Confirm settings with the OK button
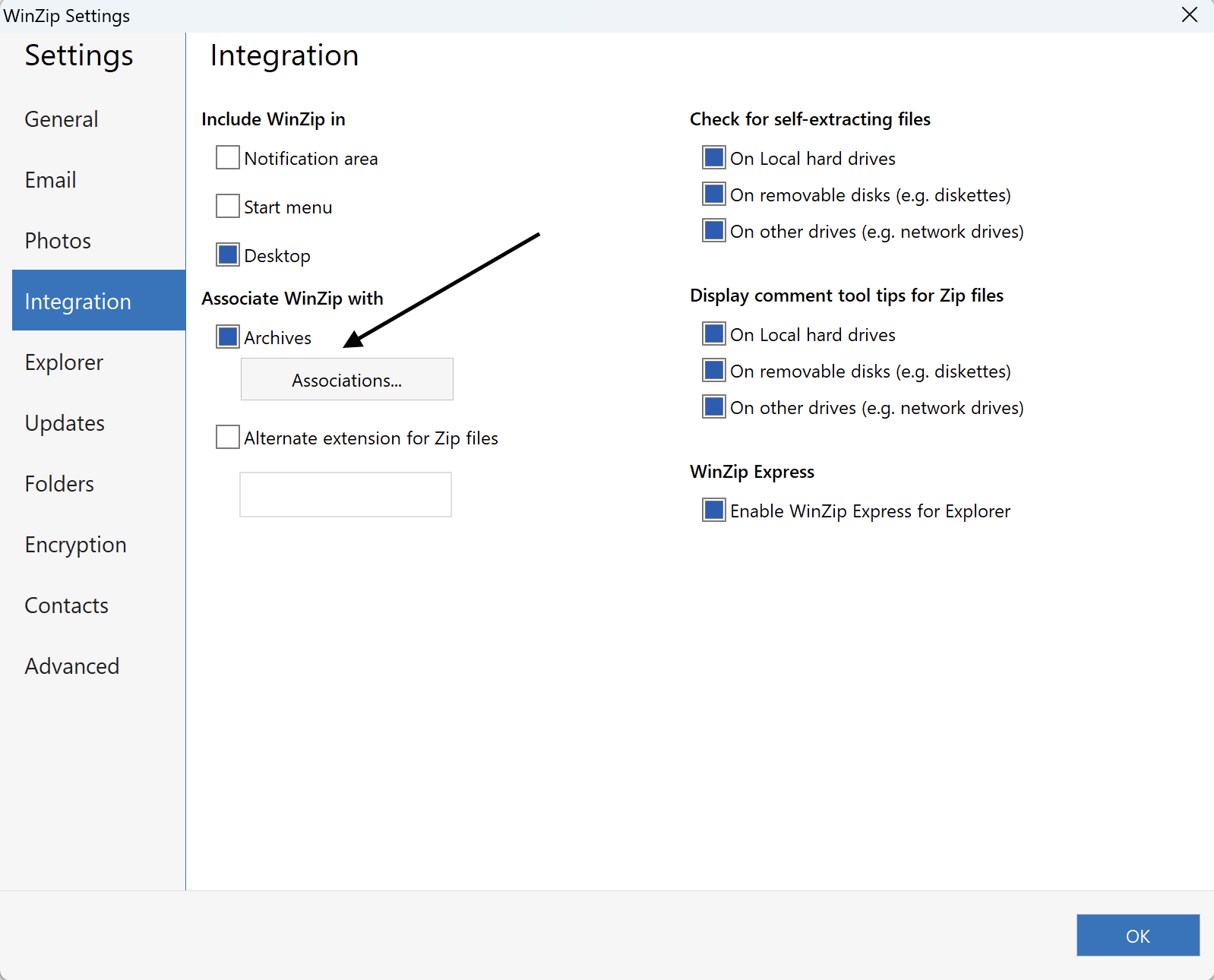This screenshot has height=980, width=1214. point(1138,935)
